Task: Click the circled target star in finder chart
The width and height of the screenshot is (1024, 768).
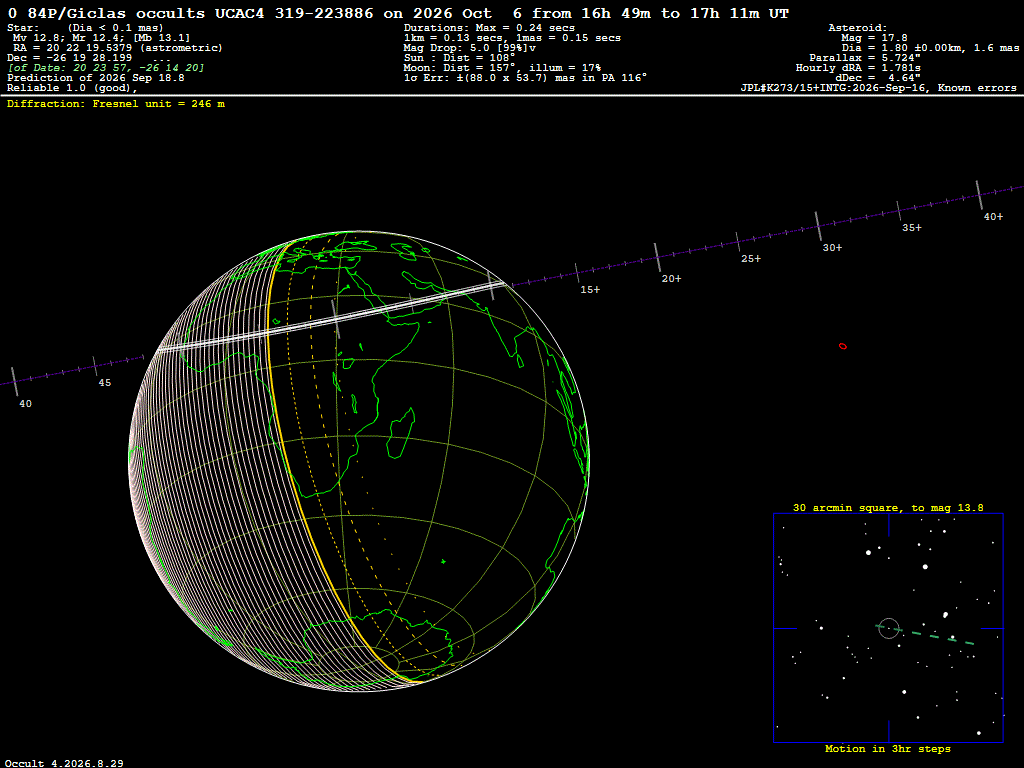Action: 889,628
